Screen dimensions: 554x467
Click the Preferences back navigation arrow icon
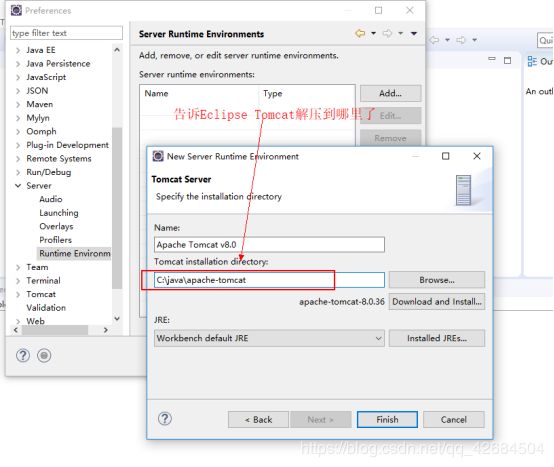[360, 34]
